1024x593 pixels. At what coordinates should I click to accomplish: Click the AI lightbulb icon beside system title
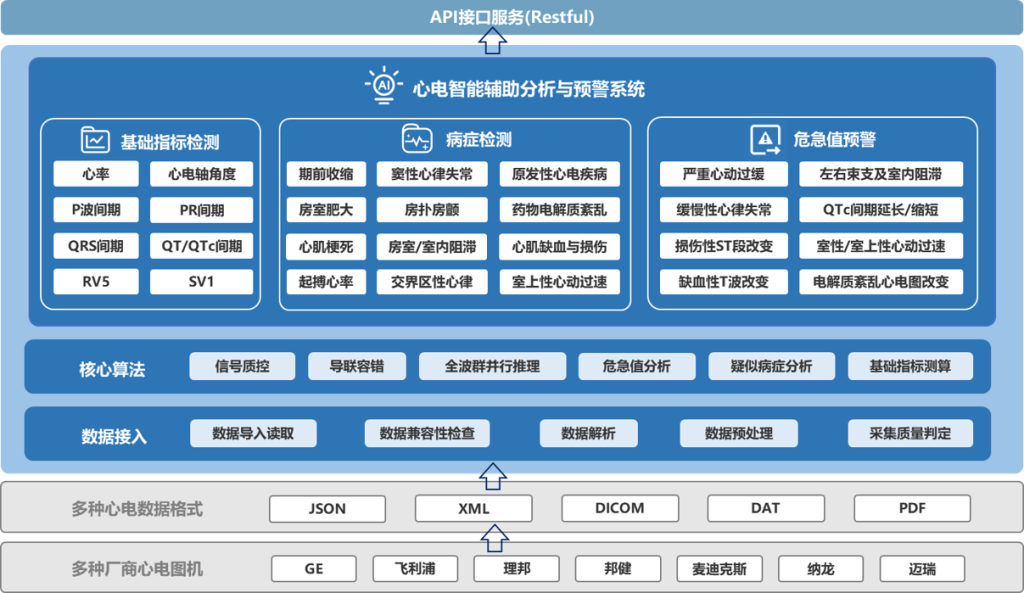(382, 86)
